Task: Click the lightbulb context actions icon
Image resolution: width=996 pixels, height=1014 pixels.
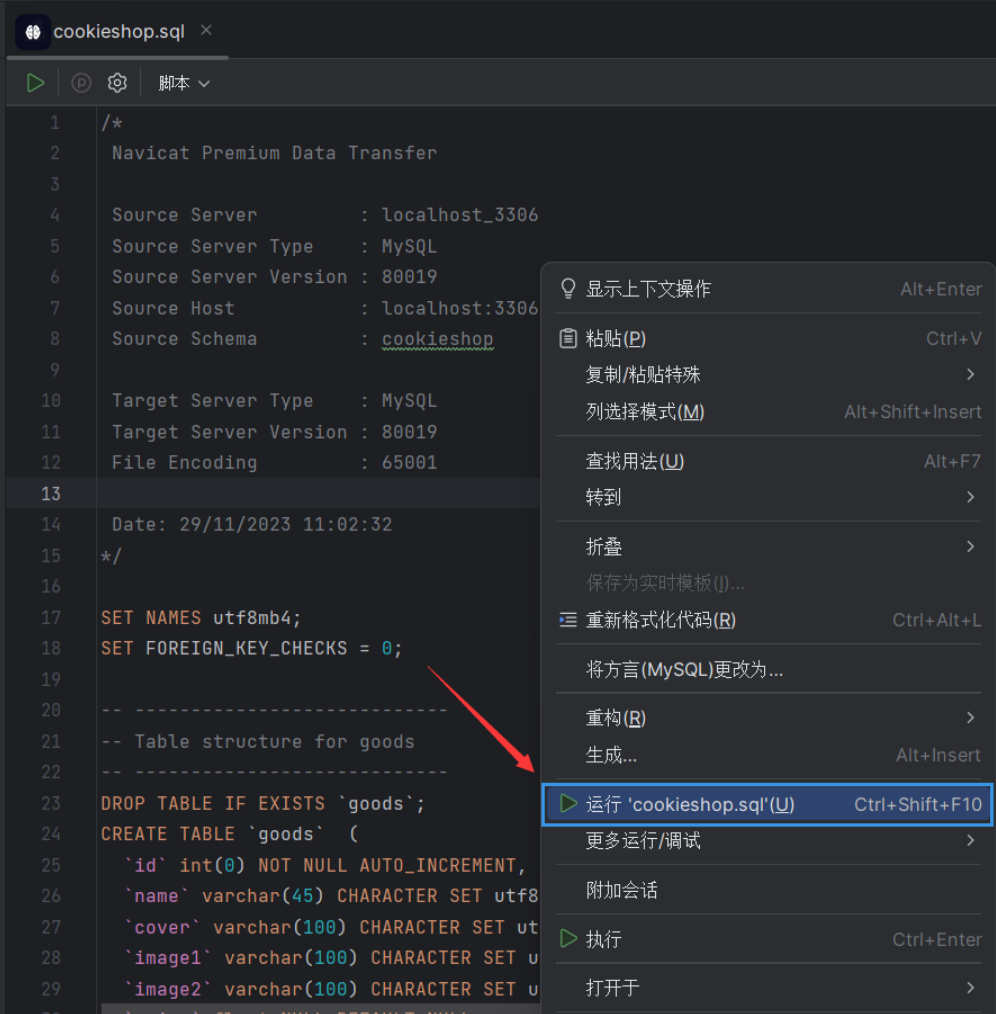Action: coord(568,289)
